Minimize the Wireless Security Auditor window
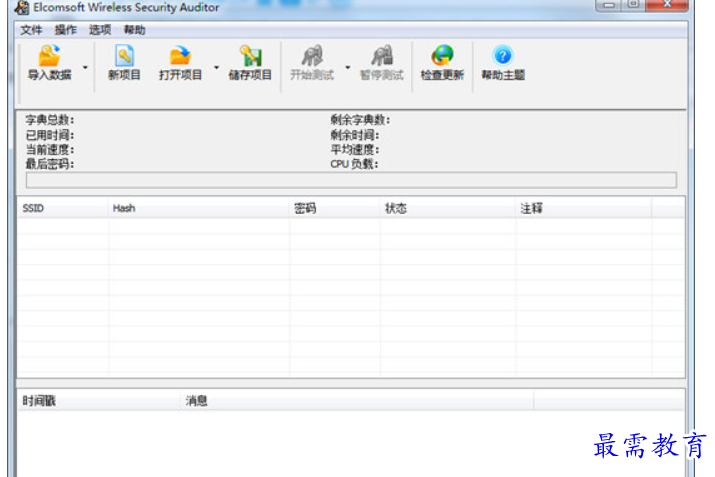This screenshot has height=477, width=715. 609,4
